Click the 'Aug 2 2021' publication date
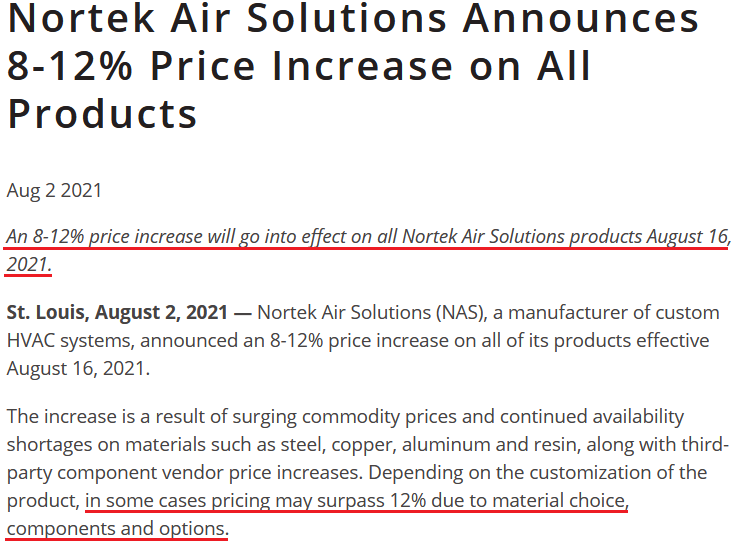The width and height of the screenshot is (738, 542). (54, 191)
